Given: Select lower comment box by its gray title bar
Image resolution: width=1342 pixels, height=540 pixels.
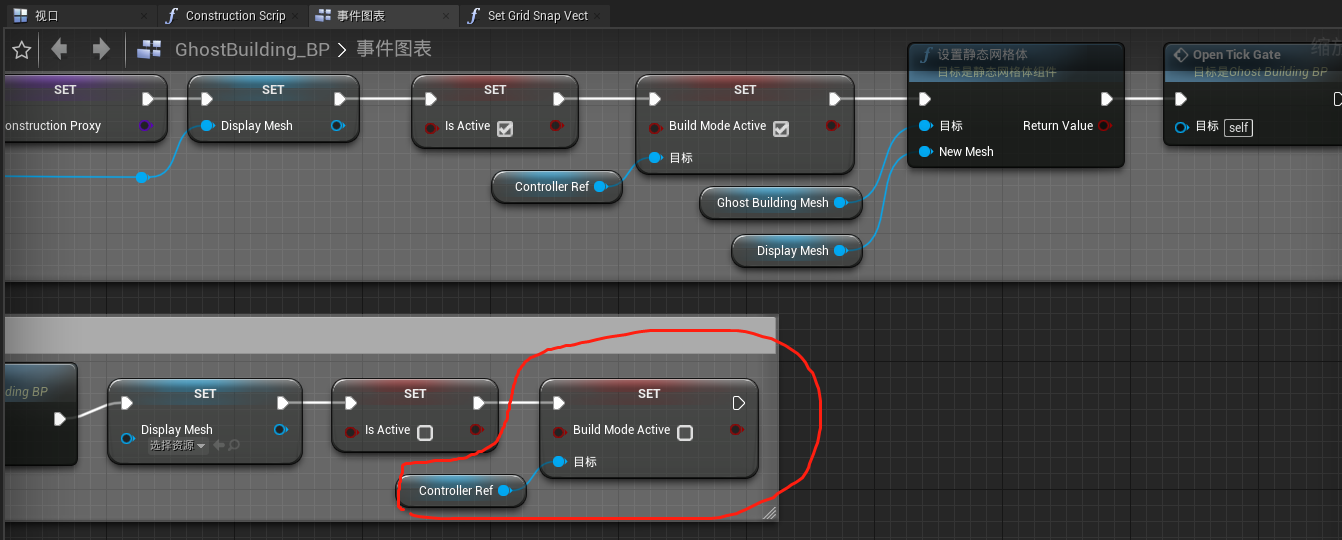Looking at the screenshot, I should 390,335.
